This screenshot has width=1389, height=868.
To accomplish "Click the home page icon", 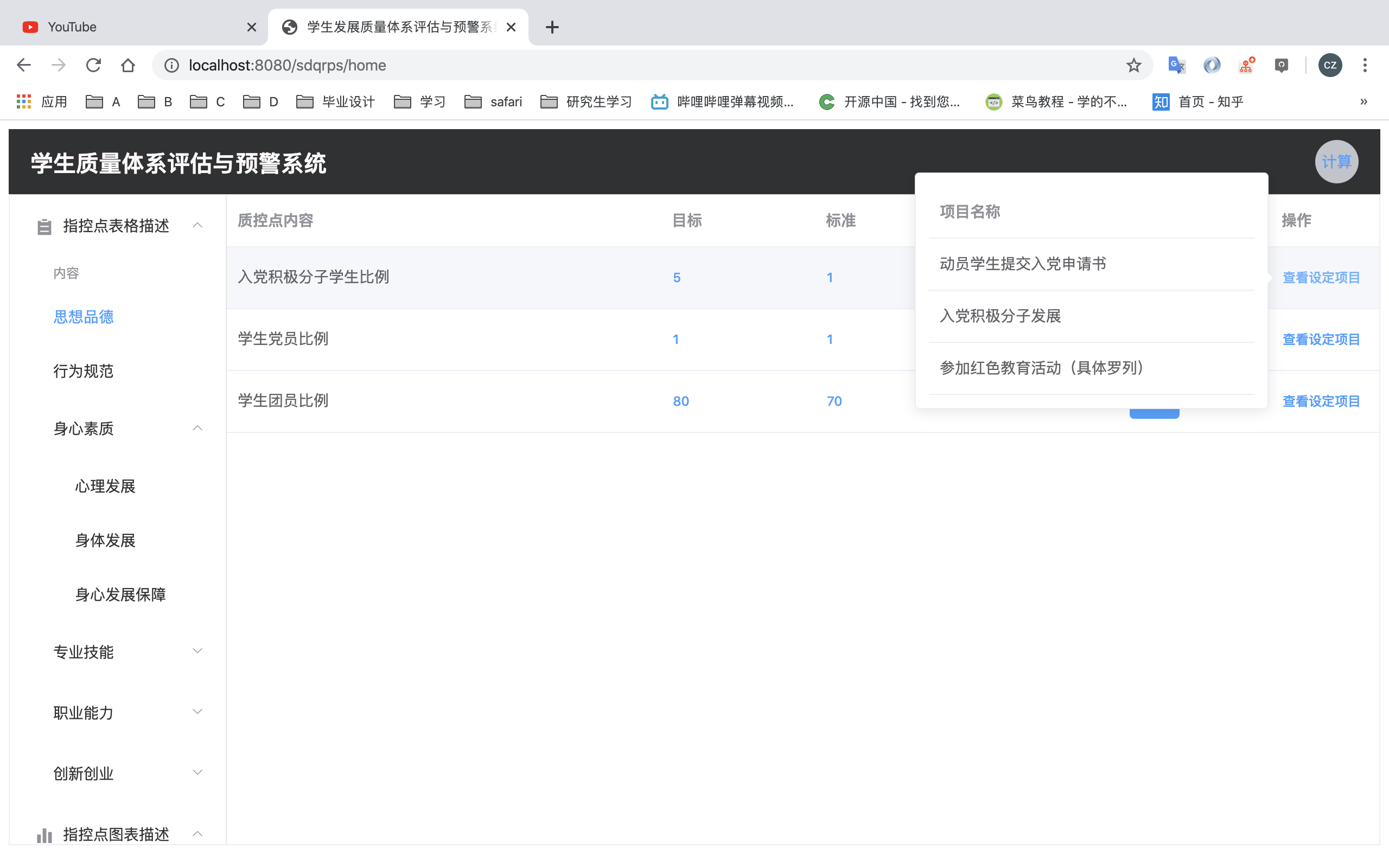I will (128, 66).
